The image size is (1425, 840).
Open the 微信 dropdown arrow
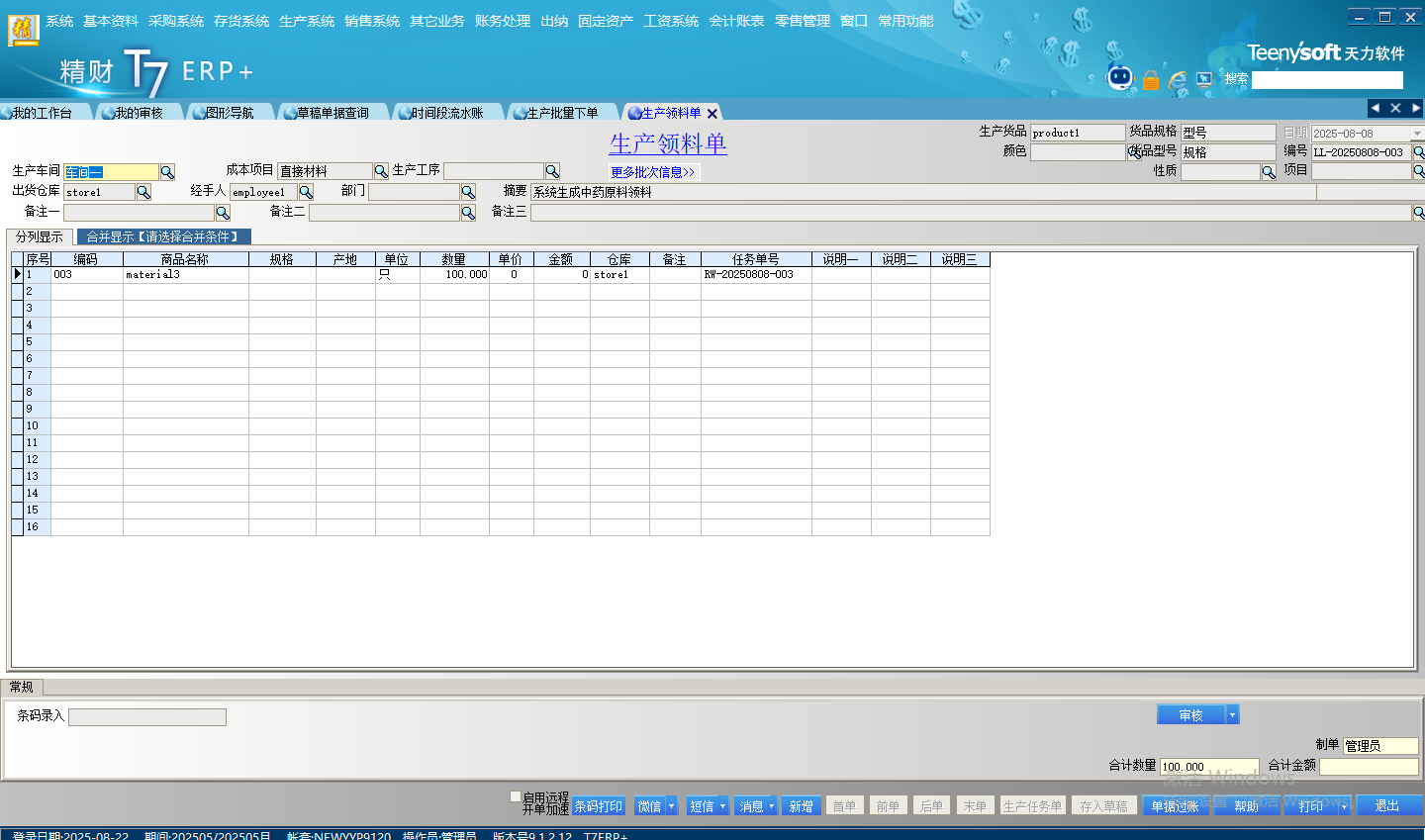coord(671,806)
